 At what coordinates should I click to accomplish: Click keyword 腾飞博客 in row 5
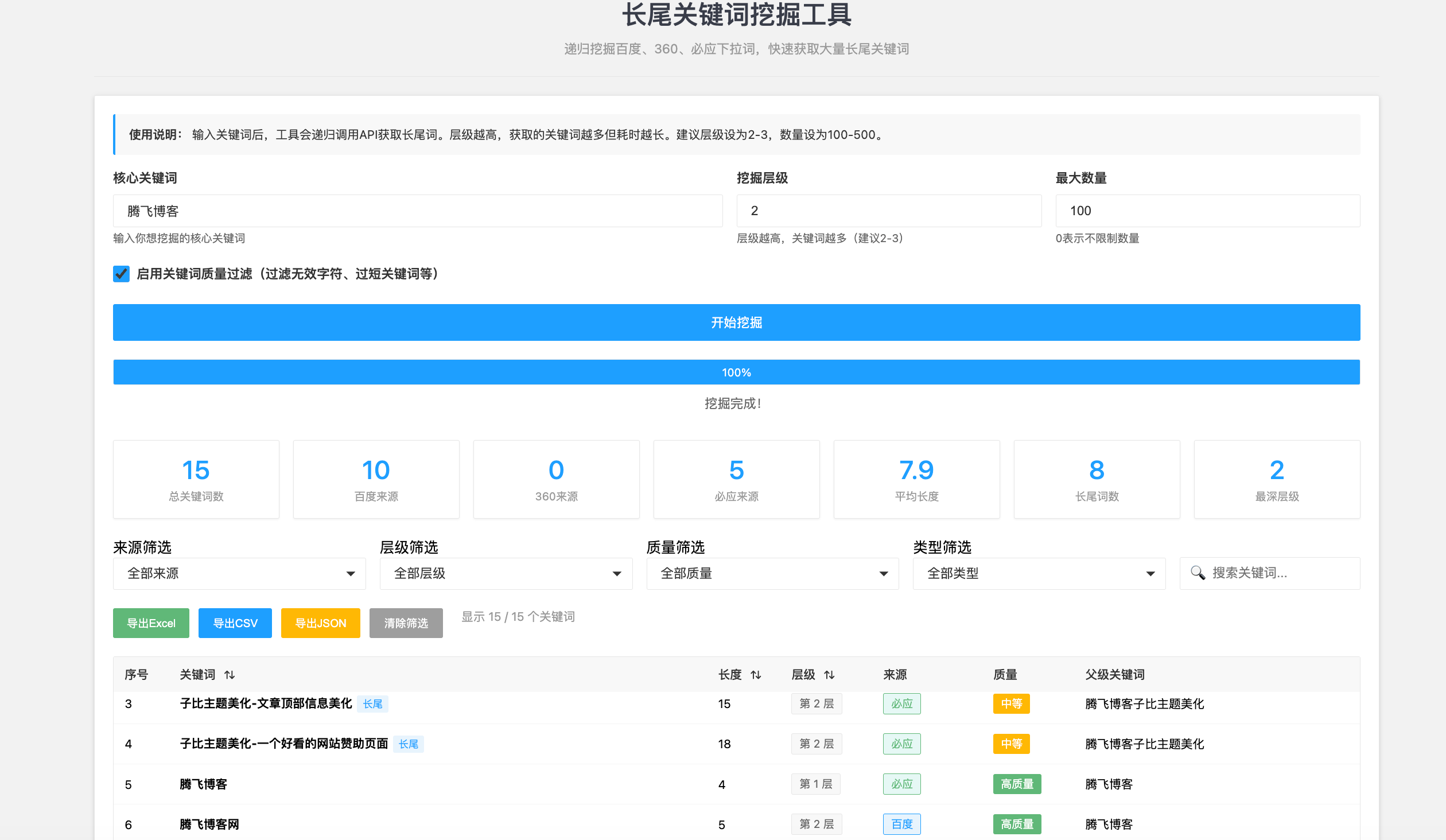pyautogui.click(x=204, y=784)
